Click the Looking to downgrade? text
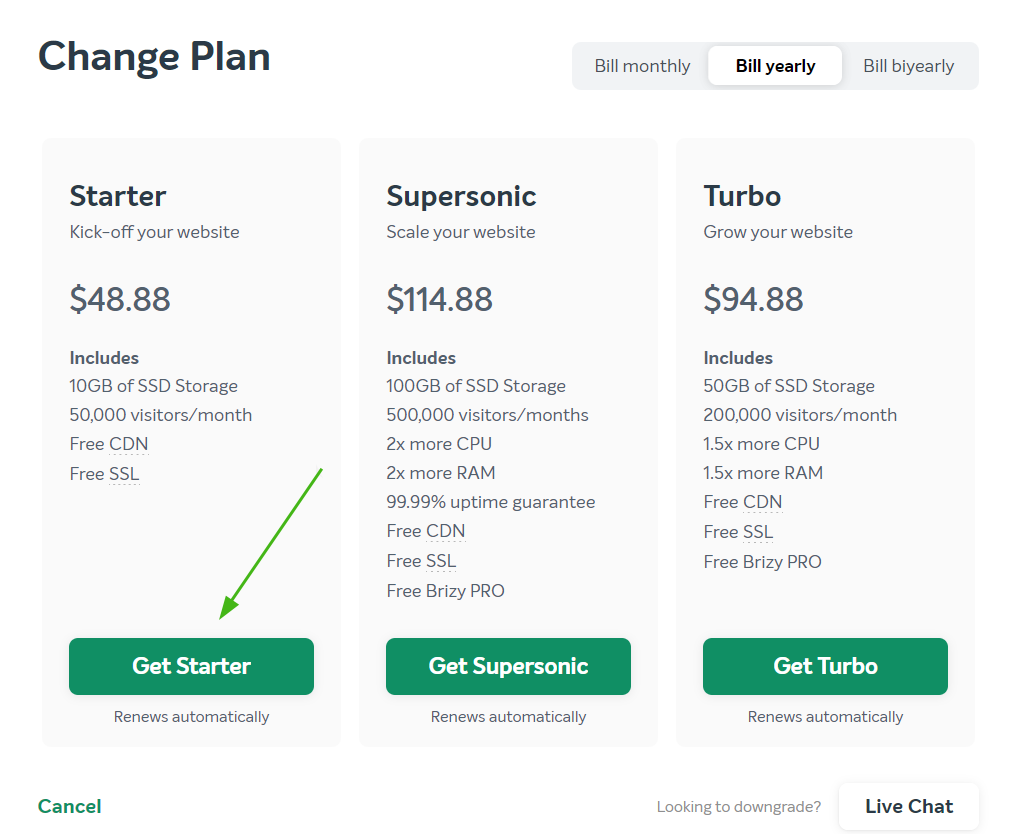 point(739,807)
